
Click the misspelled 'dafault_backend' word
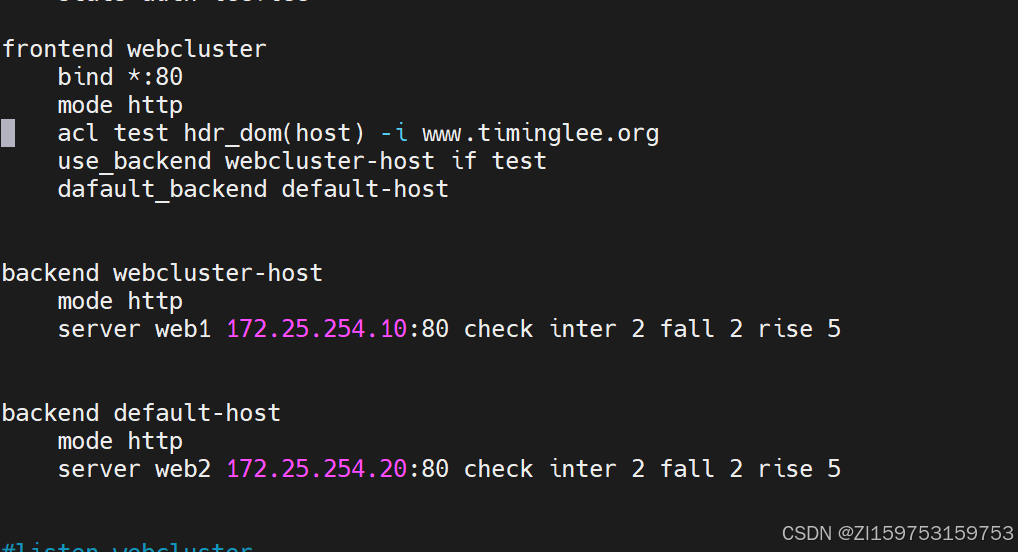click(162, 190)
